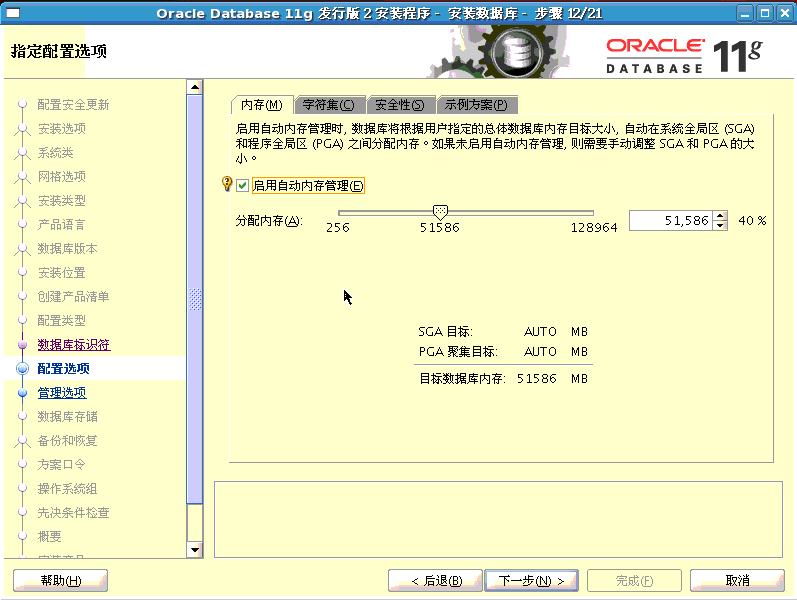
Task: Click the 取消 cancel button
Action: [737, 581]
